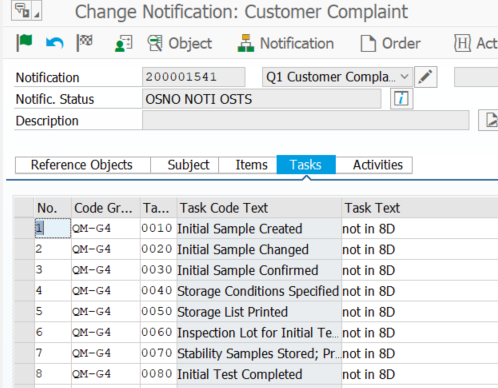
Task: Click the green flag icon in toolbar
Action: coord(24,43)
